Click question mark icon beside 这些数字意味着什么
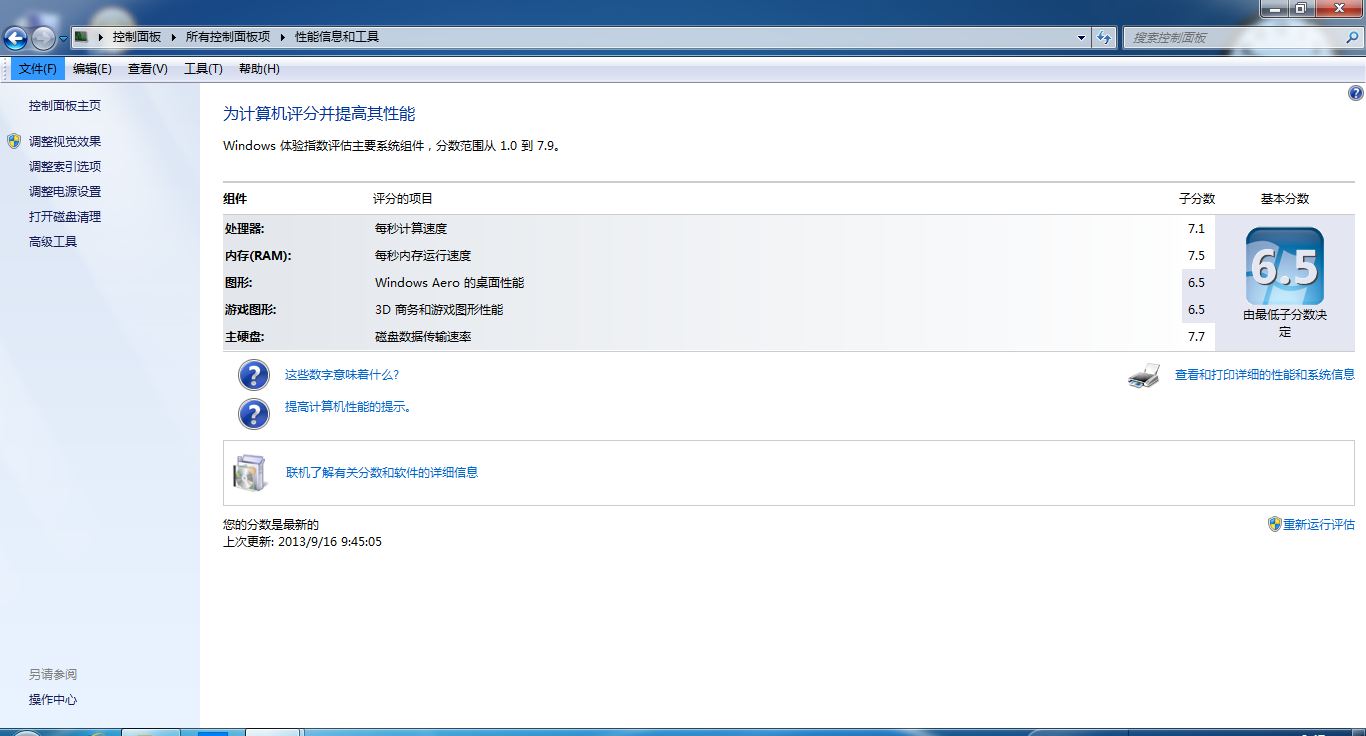This screenshot has width=1366, height=736. pos(254,375)
